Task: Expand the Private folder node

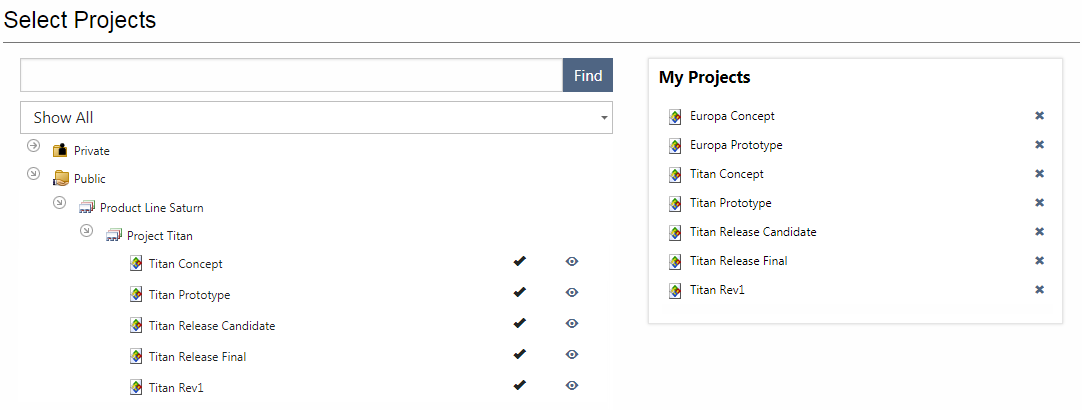Action: coord(34,146)
